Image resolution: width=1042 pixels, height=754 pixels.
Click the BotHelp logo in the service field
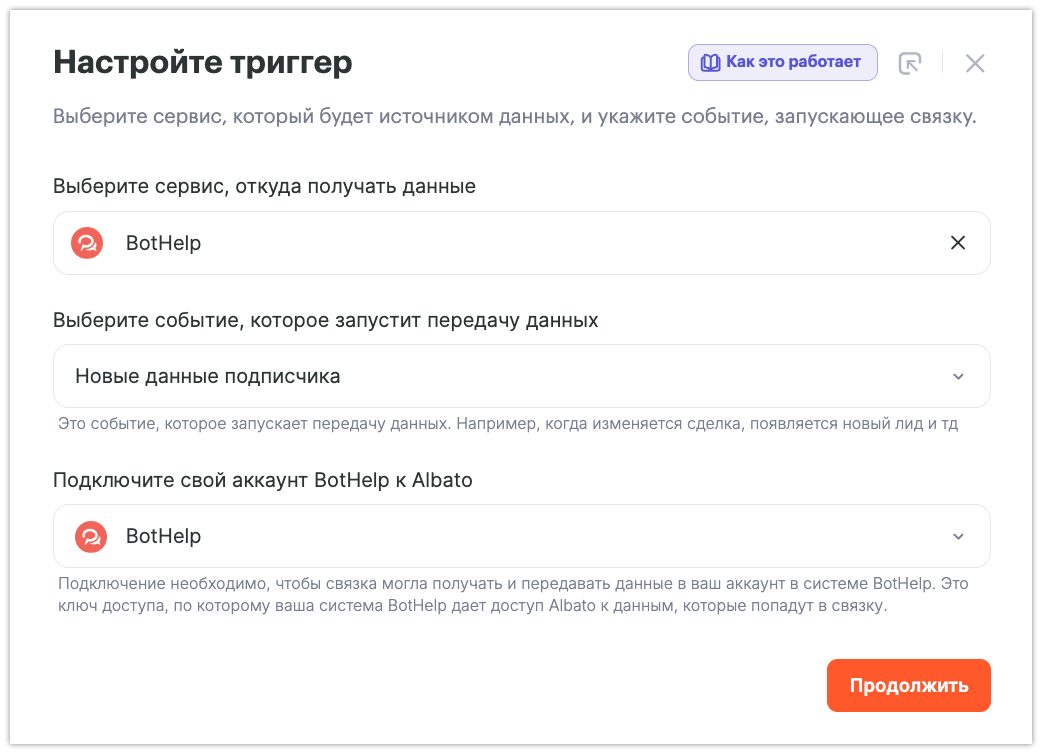tap(87, 243)
